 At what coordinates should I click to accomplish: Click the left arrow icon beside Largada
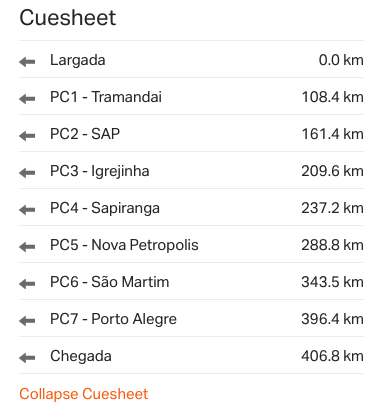point(27,62)
